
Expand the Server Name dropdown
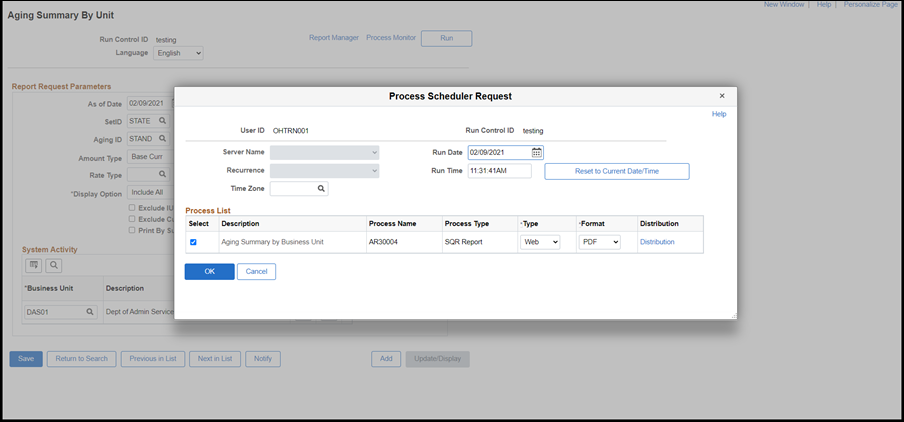[x=324, y=152]
